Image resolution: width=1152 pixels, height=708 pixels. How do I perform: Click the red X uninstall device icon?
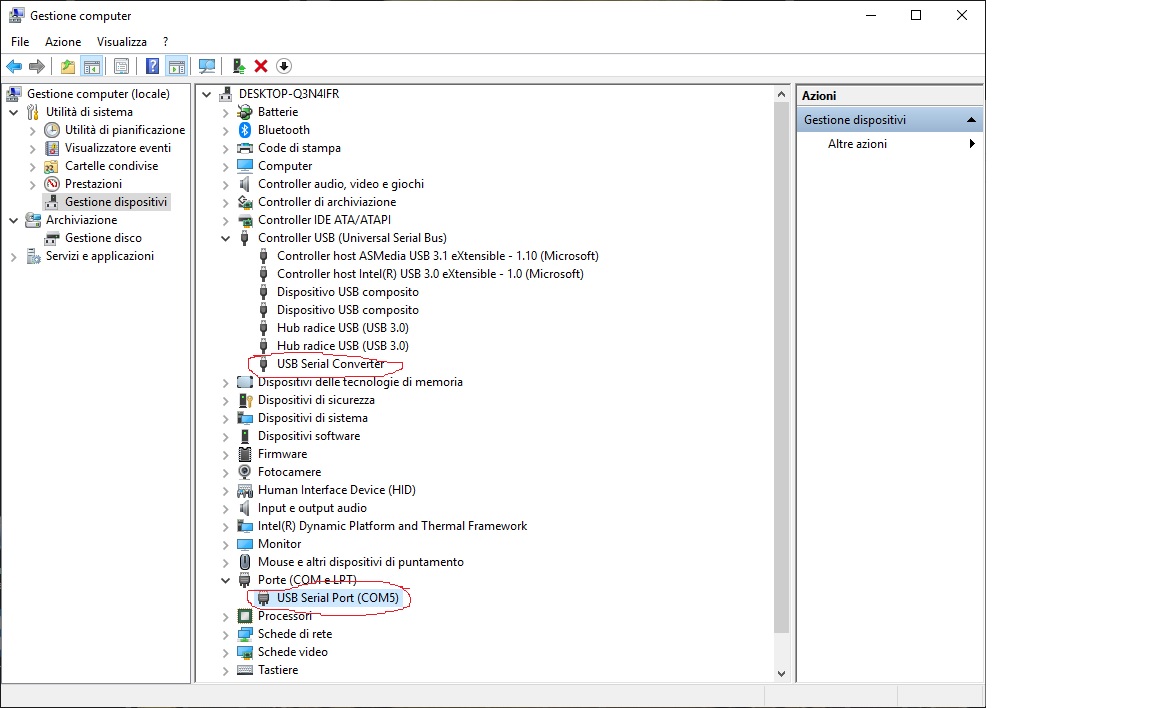(x=261, y=66)
